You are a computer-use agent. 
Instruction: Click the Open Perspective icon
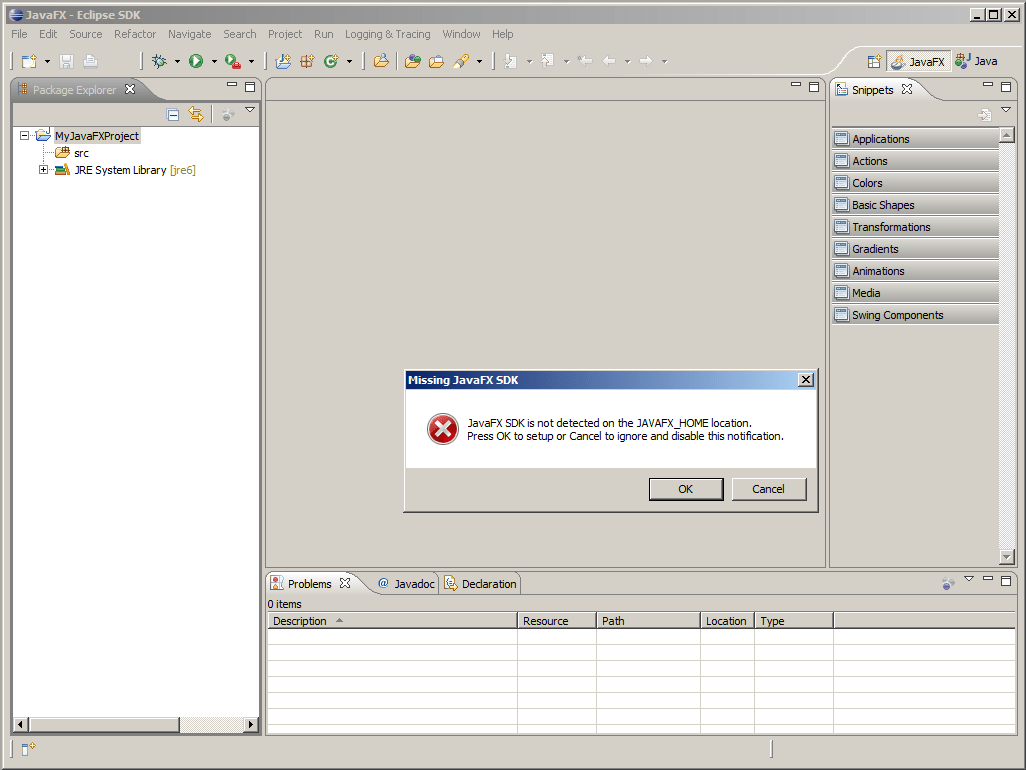pos(873,61)
